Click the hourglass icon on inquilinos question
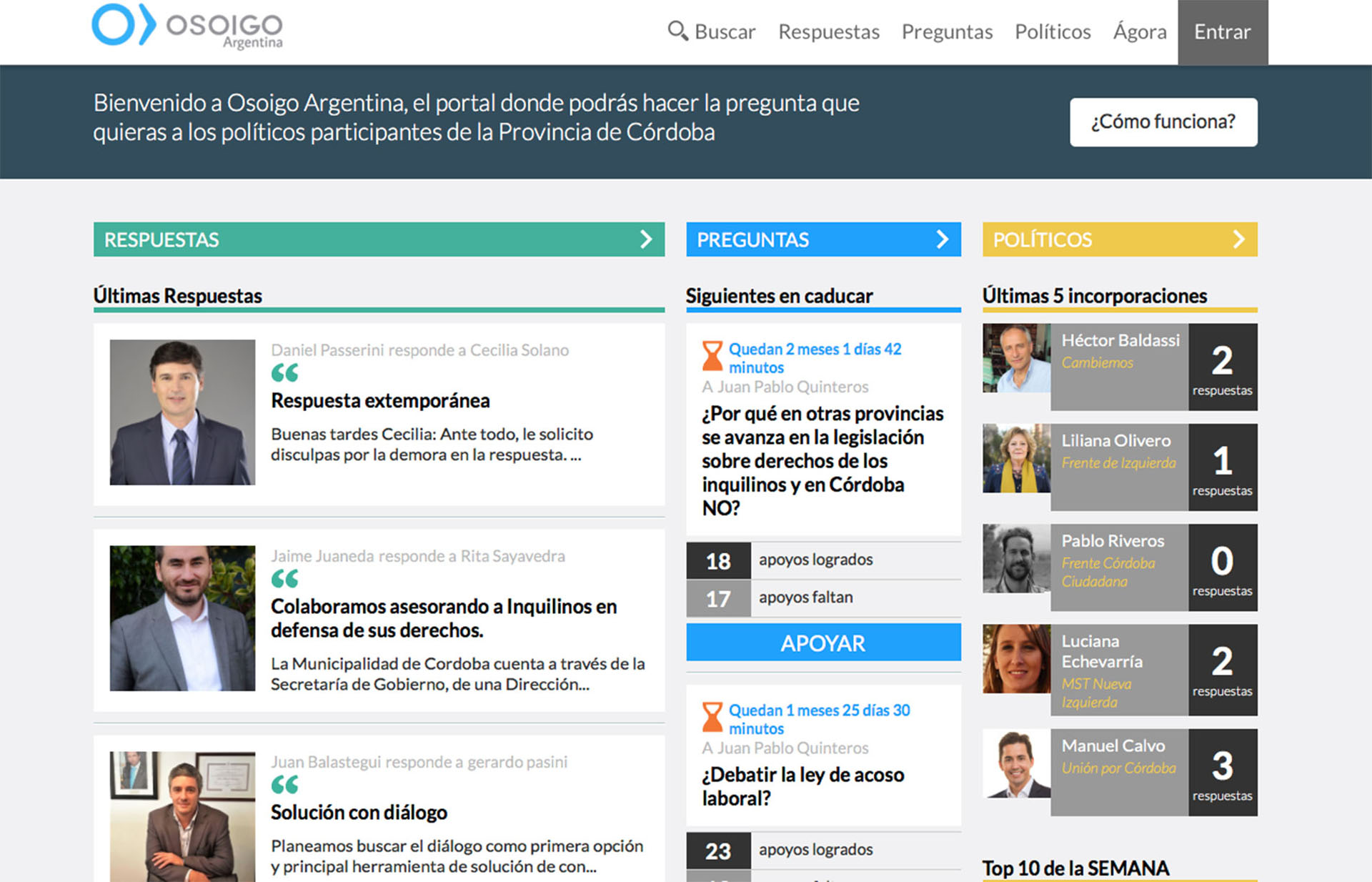 coord(712,356)
